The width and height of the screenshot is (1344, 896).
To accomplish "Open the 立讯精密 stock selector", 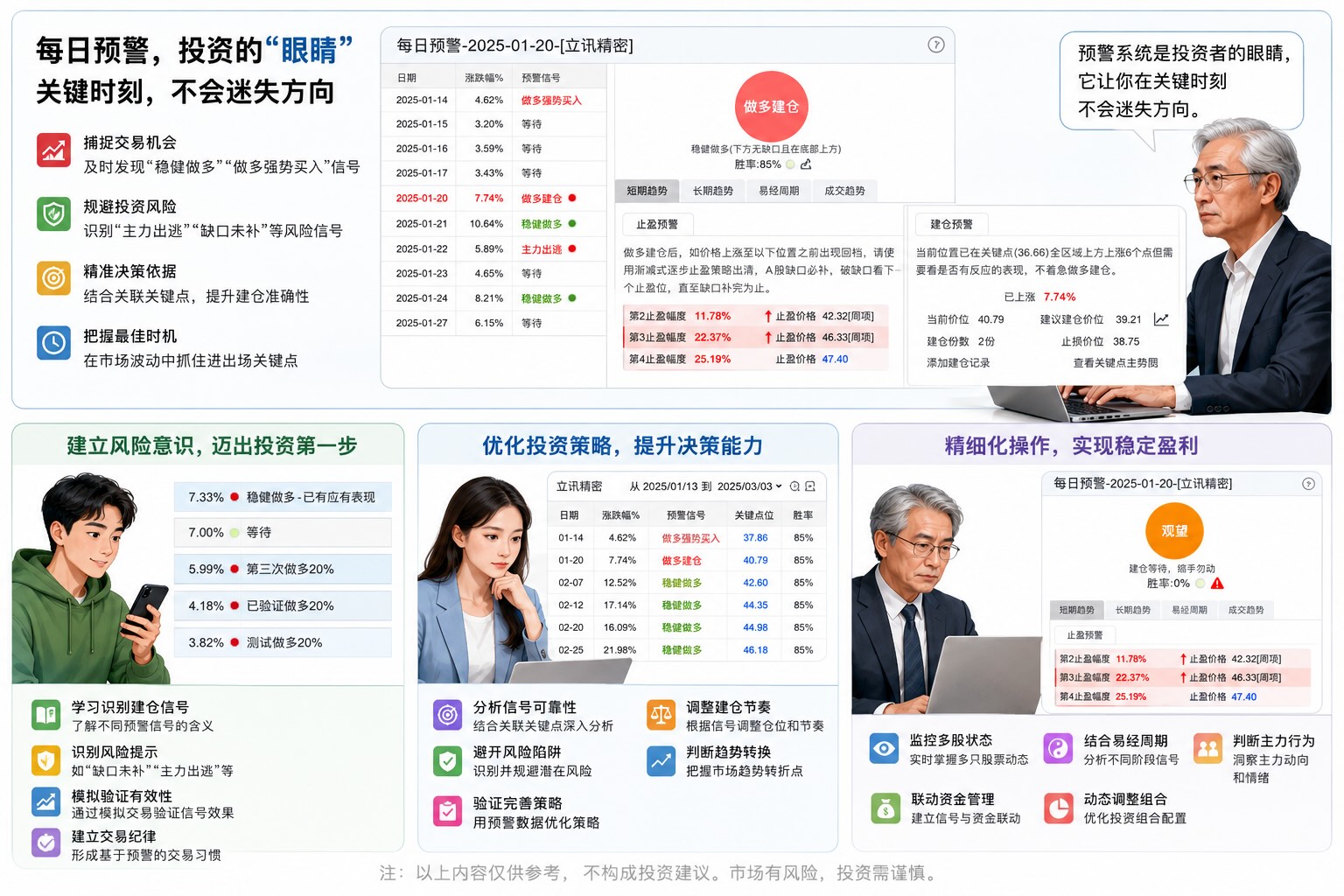I will pyautogui.click(x=579, y=486).
